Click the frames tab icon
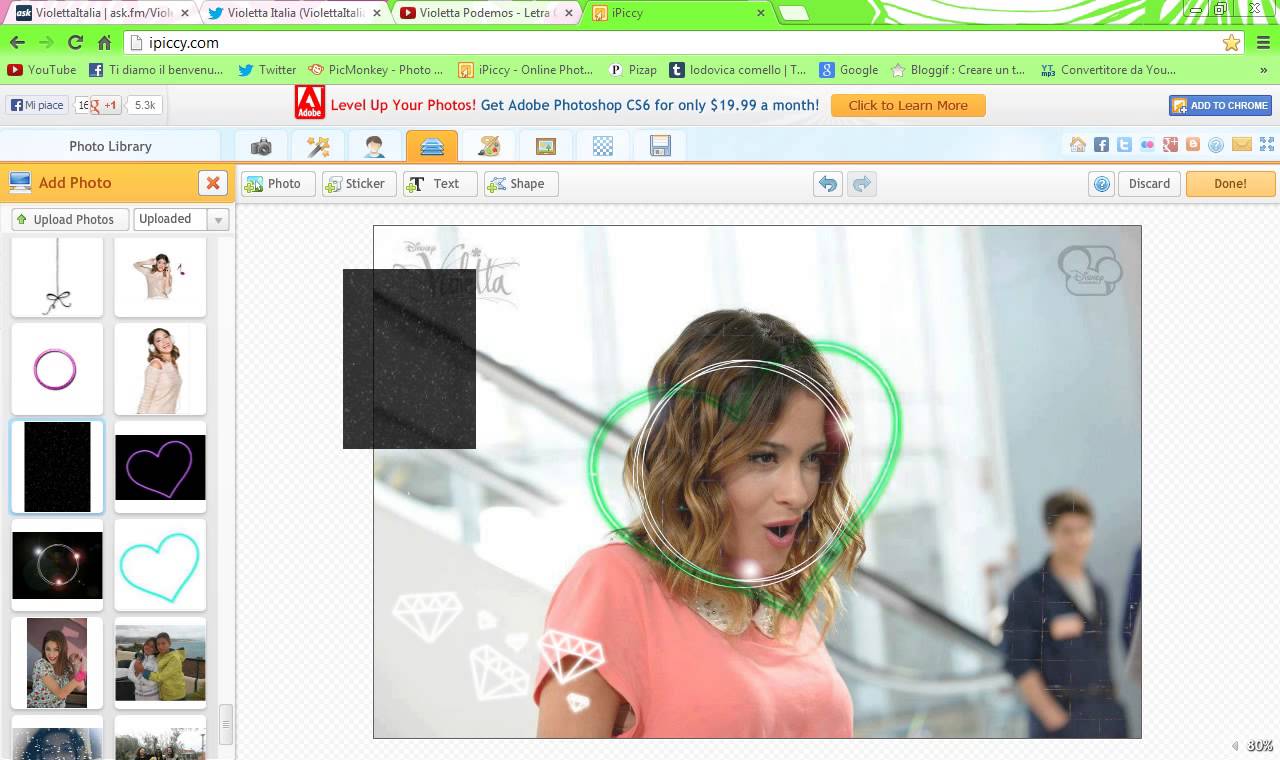 546,146
